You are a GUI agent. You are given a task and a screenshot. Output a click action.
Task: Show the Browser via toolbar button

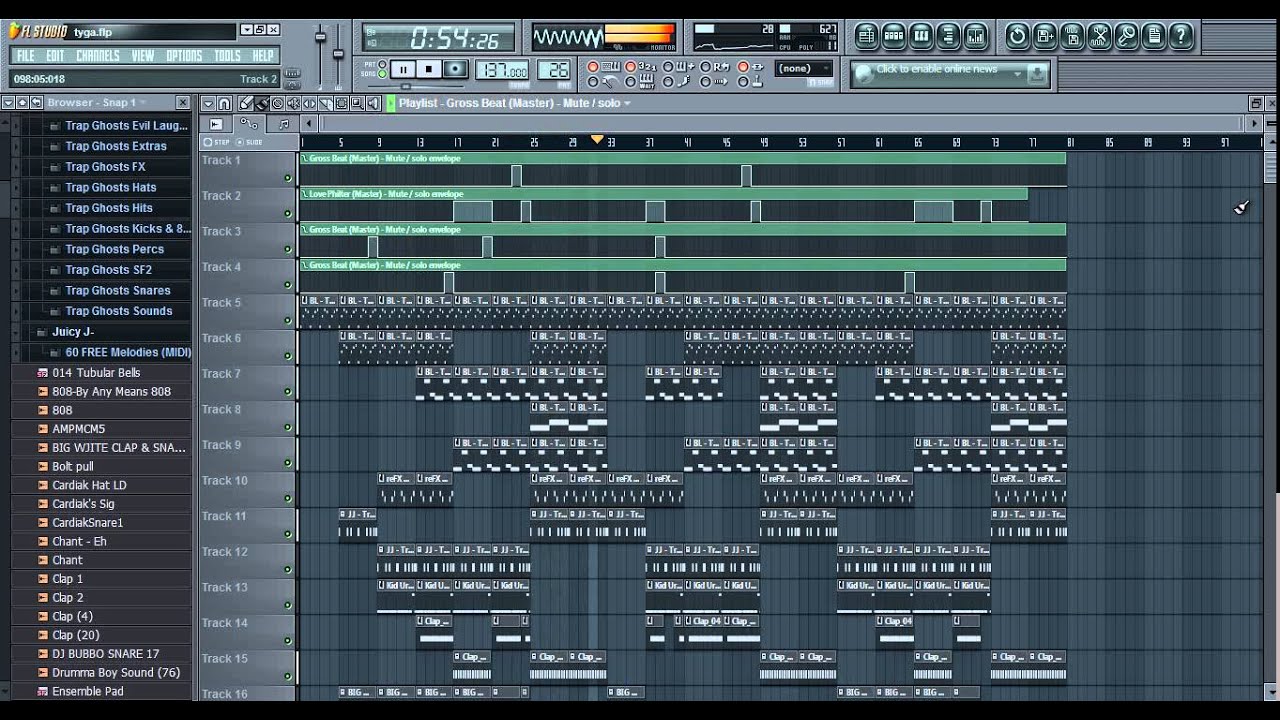(x=948, y=37)
